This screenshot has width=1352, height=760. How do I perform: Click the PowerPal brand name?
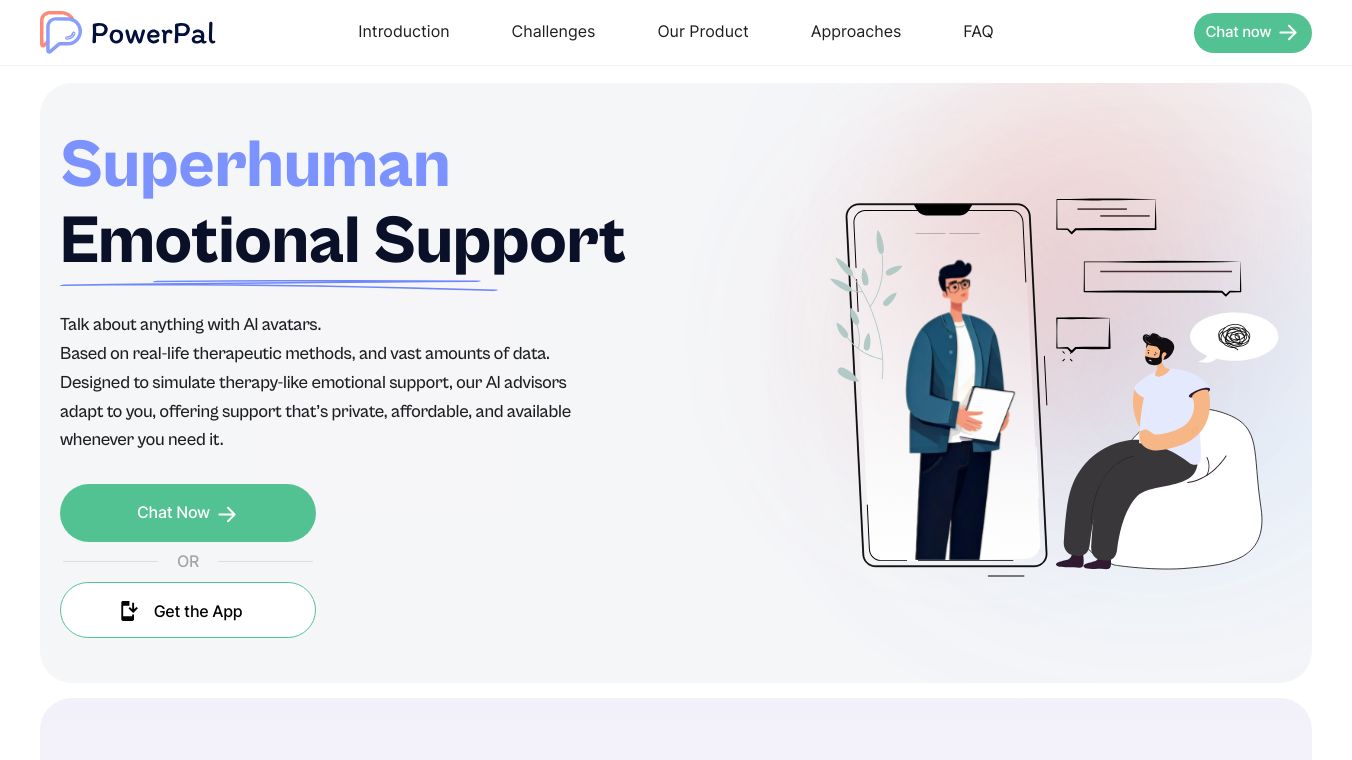[x=153, y=34]
